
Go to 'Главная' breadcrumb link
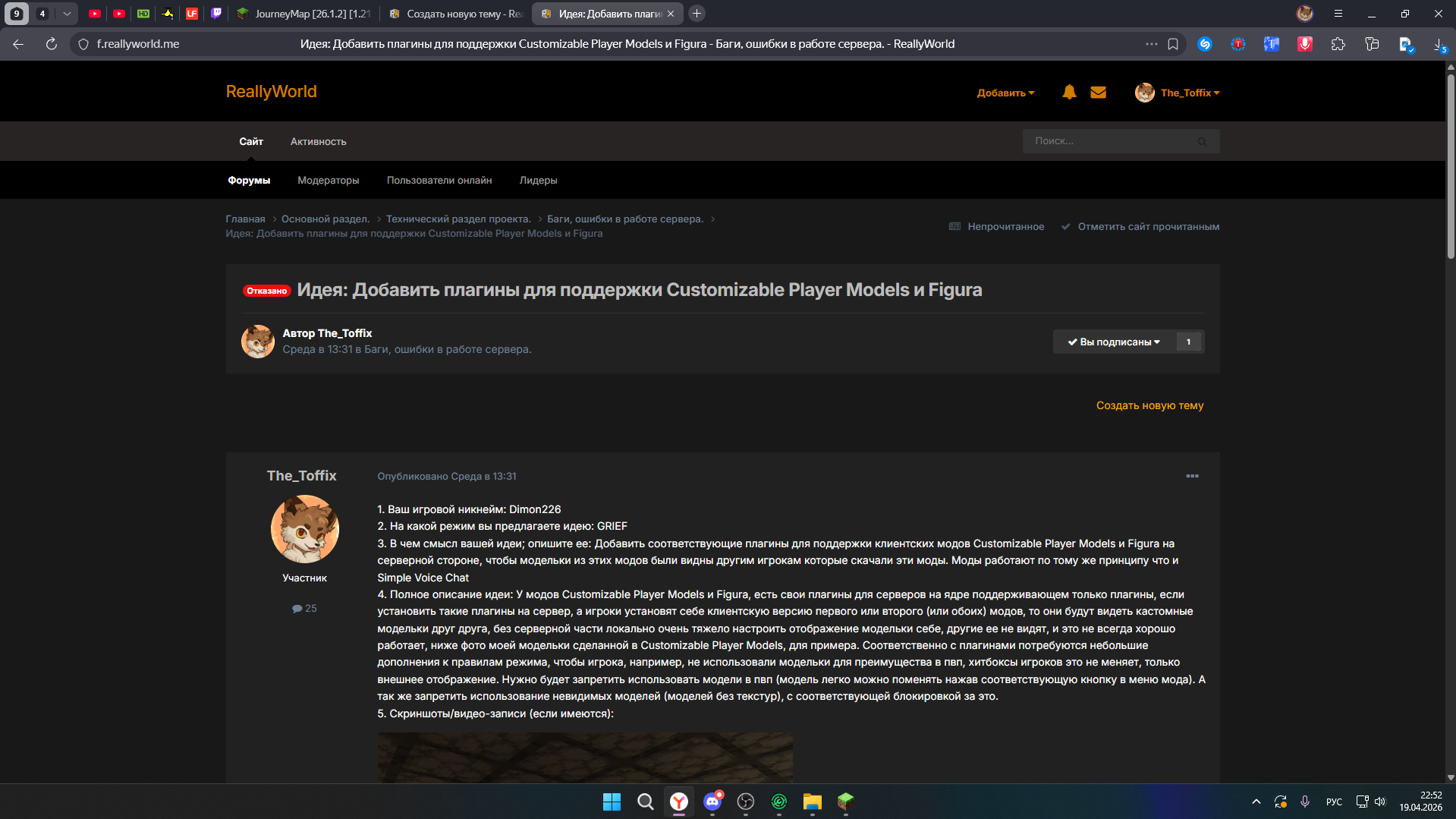[x=245, y=219]
